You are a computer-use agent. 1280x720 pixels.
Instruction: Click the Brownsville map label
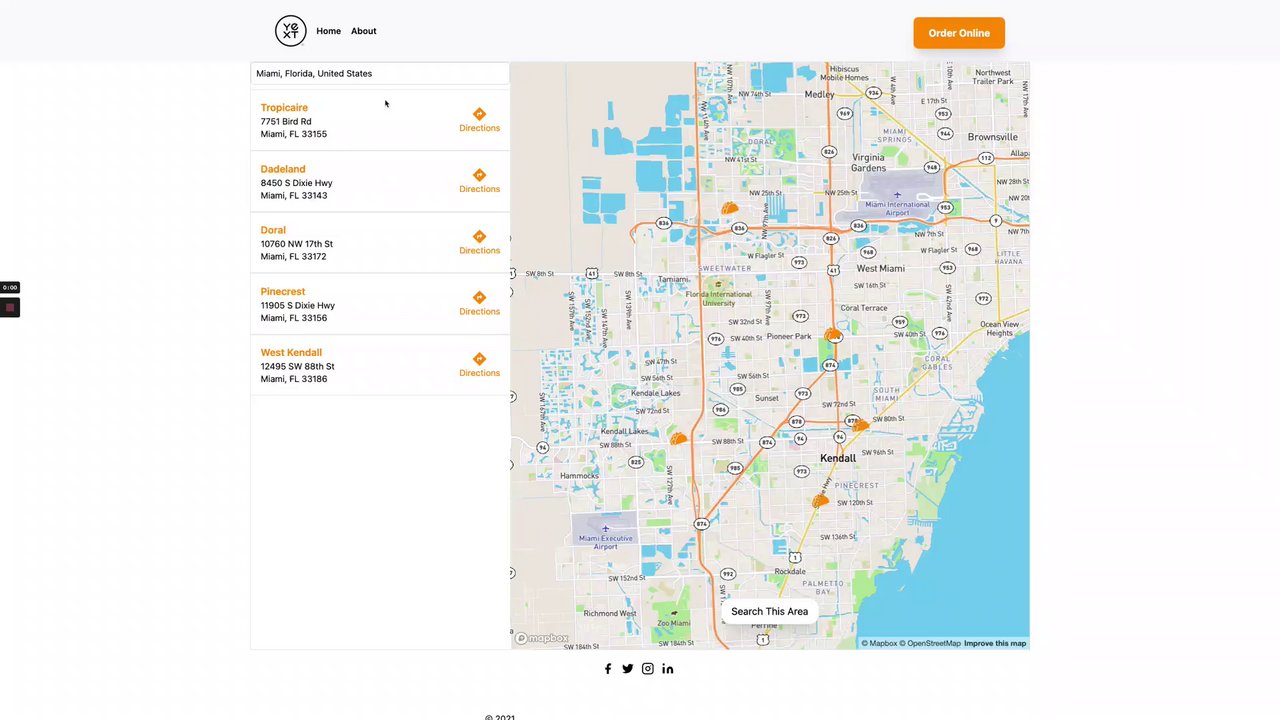[x=993, y=137]
